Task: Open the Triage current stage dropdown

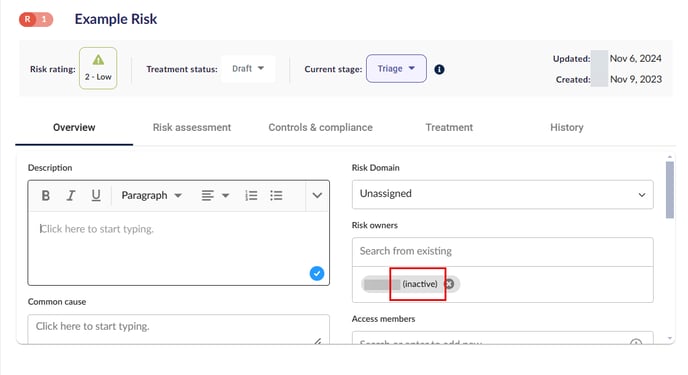Action: [396, 68]
